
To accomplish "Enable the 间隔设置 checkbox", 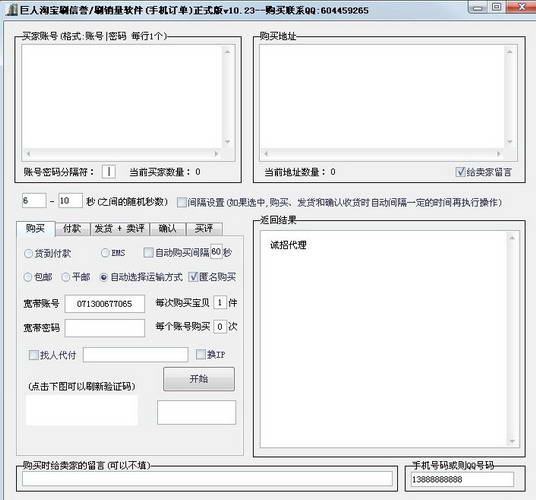I will coord(182,202).
